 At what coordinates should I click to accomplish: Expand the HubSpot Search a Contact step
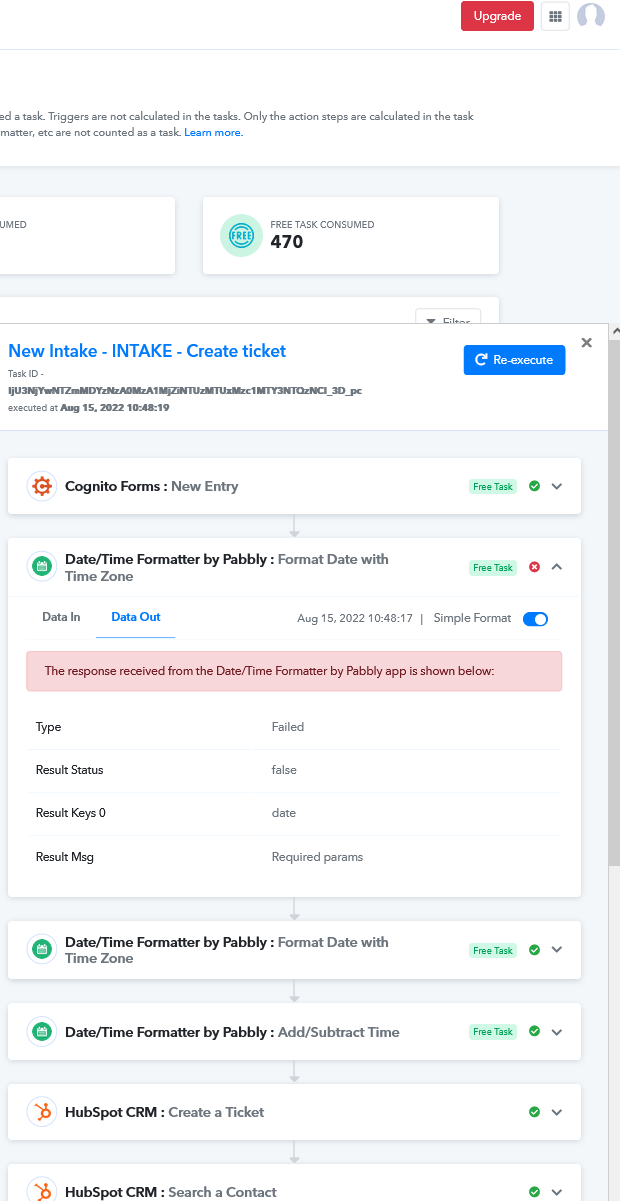pos(557,1192)
